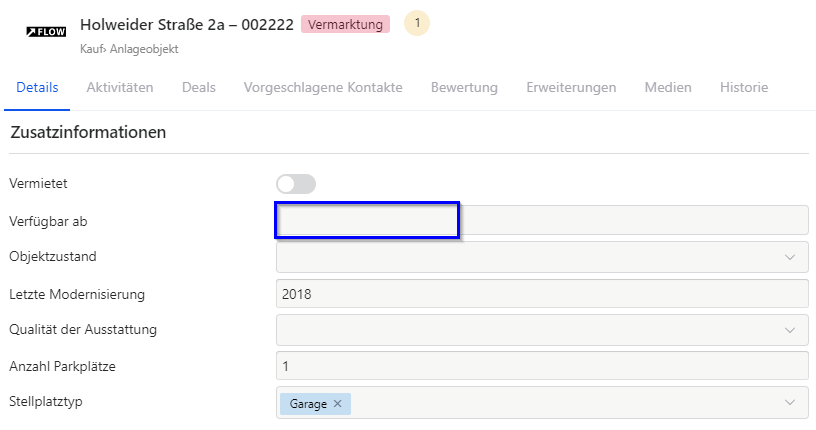Image resolution: width=816 pixels, height=430 pixels.
Task: Open the Historie tab
Action: click(x=744, y=87)
